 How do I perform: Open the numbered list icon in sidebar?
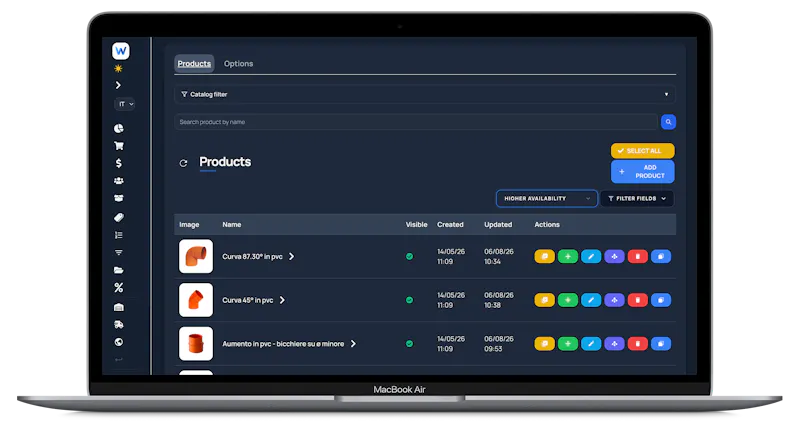tap(119, 235)
